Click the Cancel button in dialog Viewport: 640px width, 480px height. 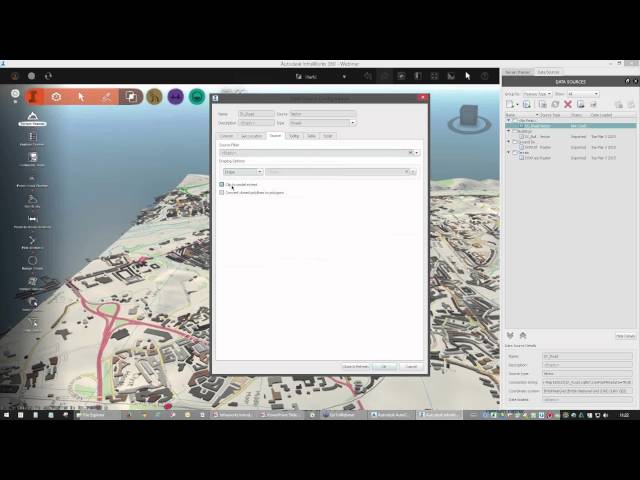click(x=411, y=367)
